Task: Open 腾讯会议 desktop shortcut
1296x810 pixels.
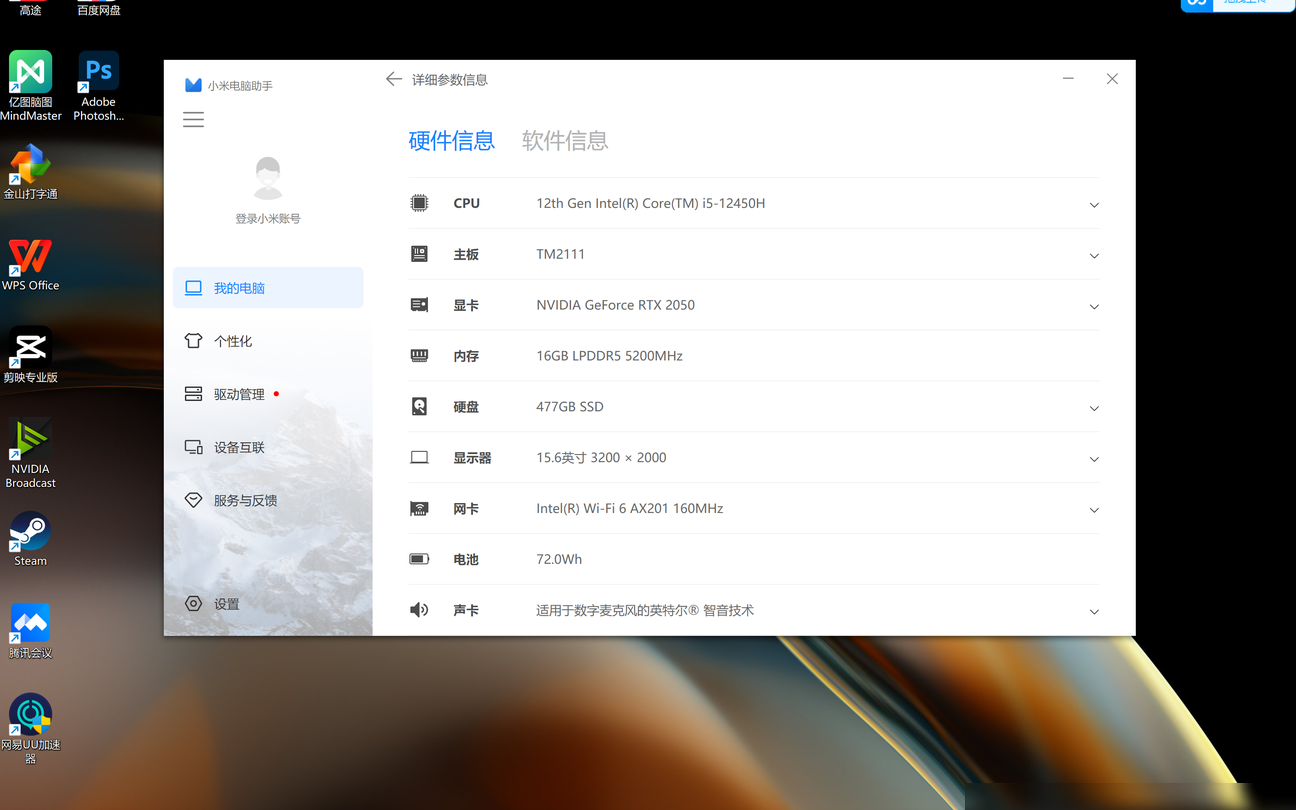Action: tap(30, 631)
